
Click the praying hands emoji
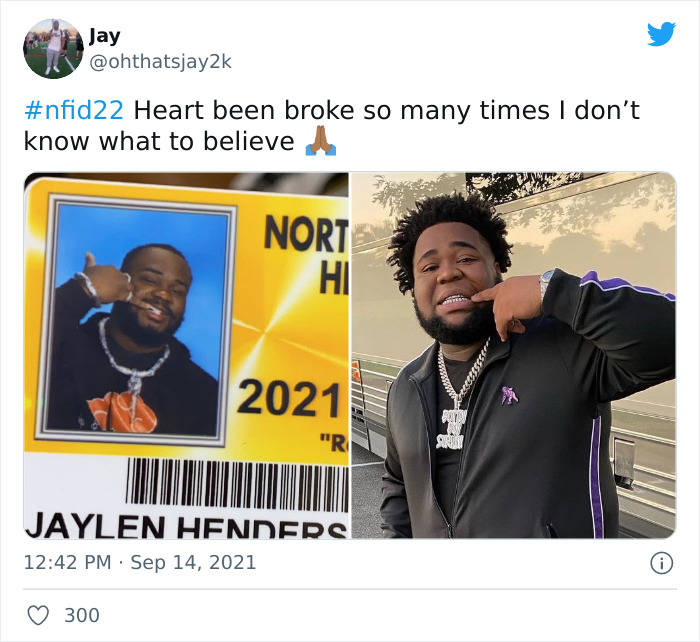pos(321,141)
